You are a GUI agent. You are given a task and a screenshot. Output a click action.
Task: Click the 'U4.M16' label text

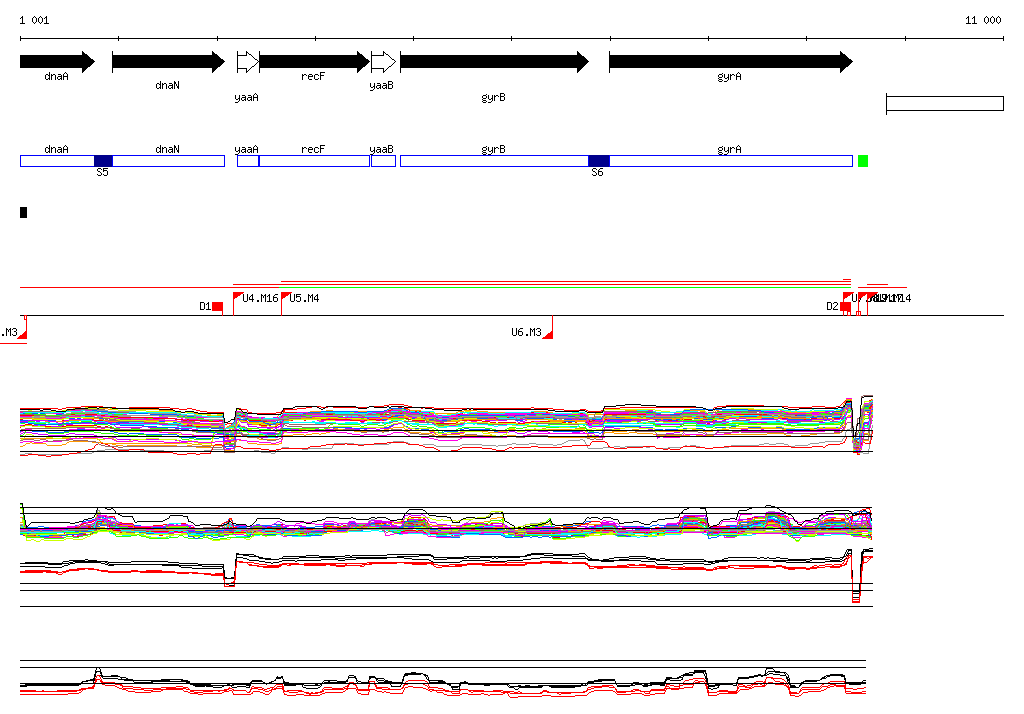click(x=260, y=299)
